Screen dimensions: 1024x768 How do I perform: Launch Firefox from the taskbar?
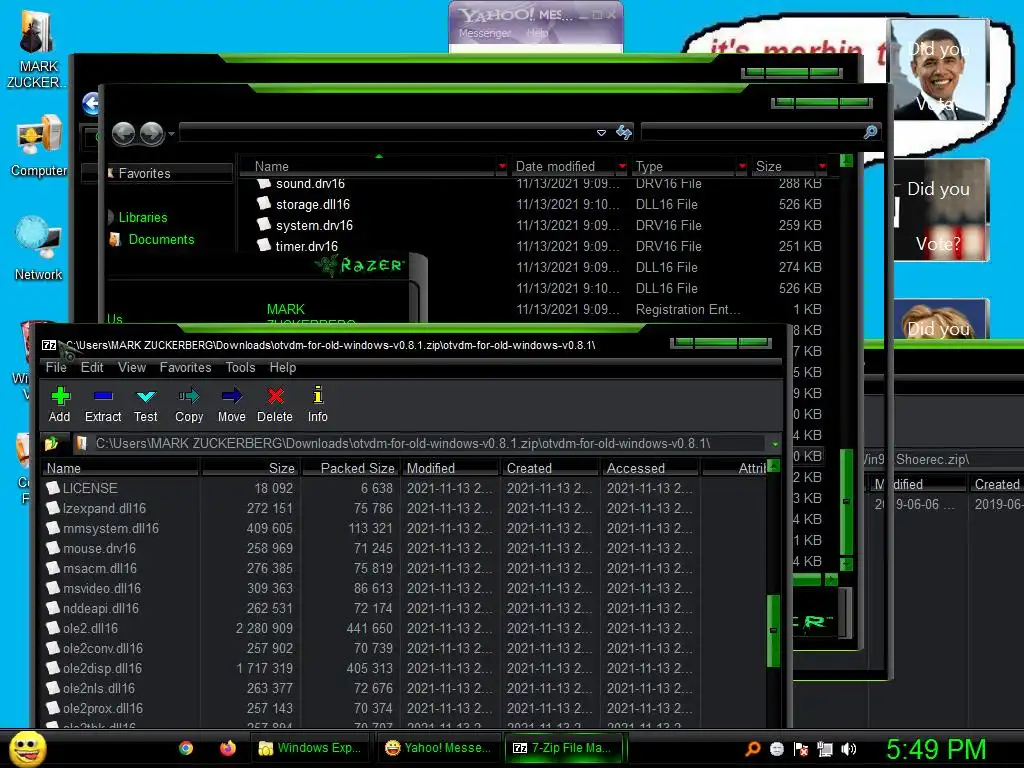pyautogui.click(x=228, y=748)
